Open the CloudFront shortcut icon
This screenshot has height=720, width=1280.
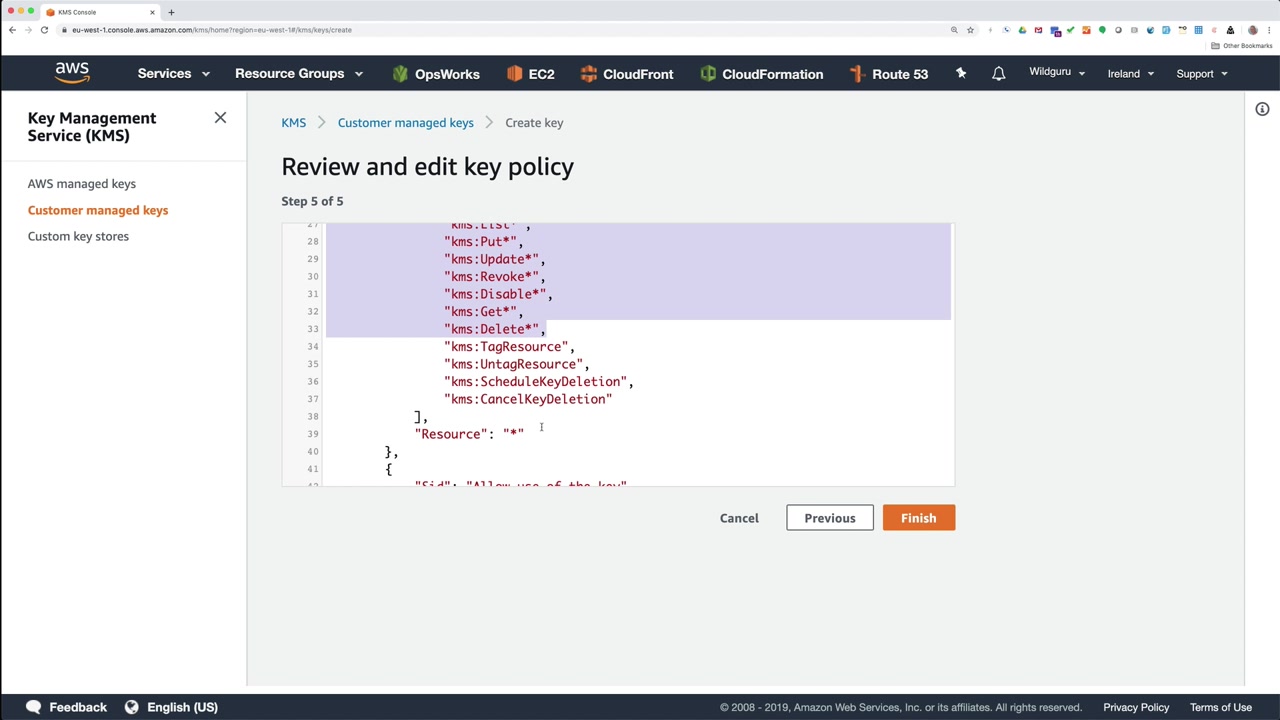(589, 74)
